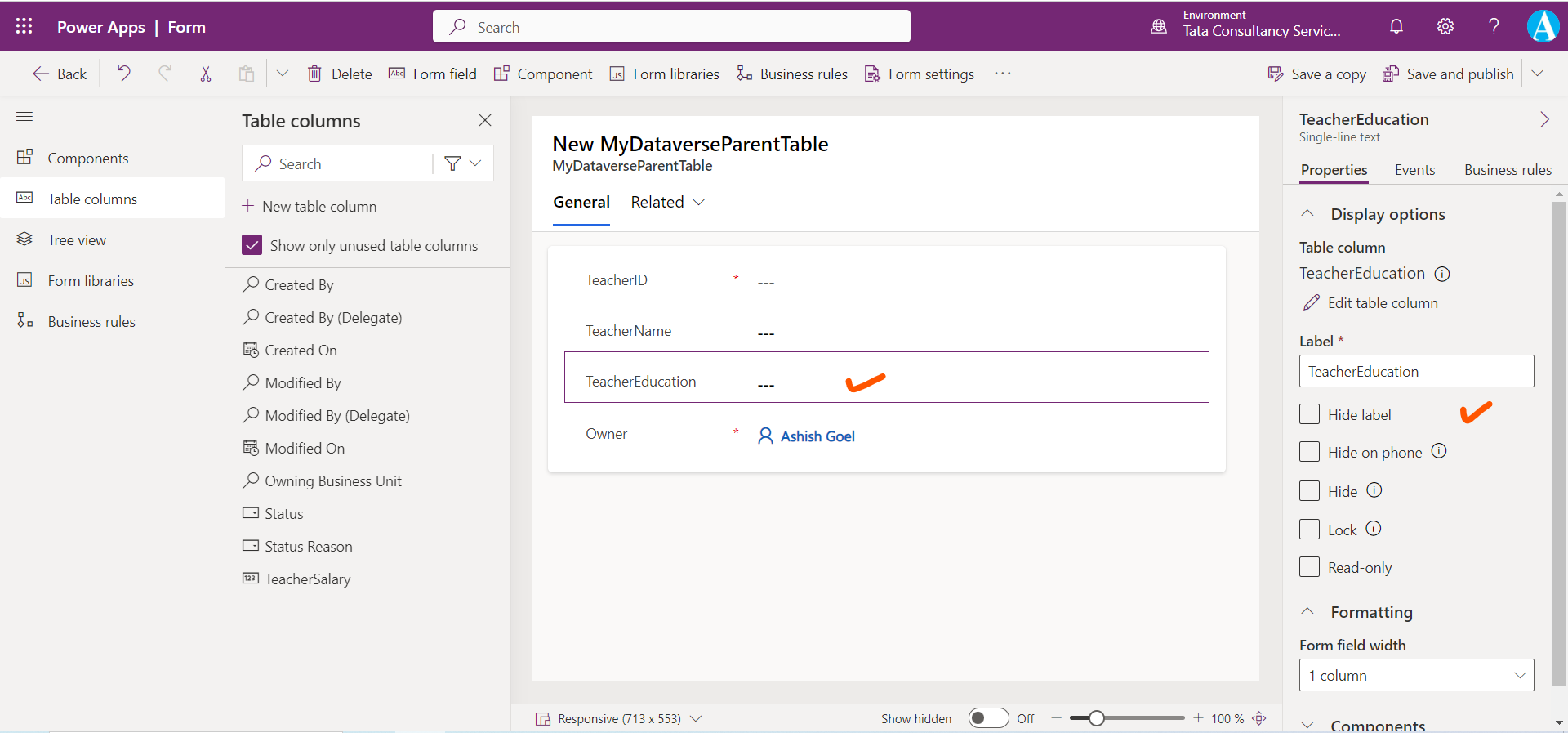
Task: Click the Undo icon in toolbar
Action: [123, 74]
